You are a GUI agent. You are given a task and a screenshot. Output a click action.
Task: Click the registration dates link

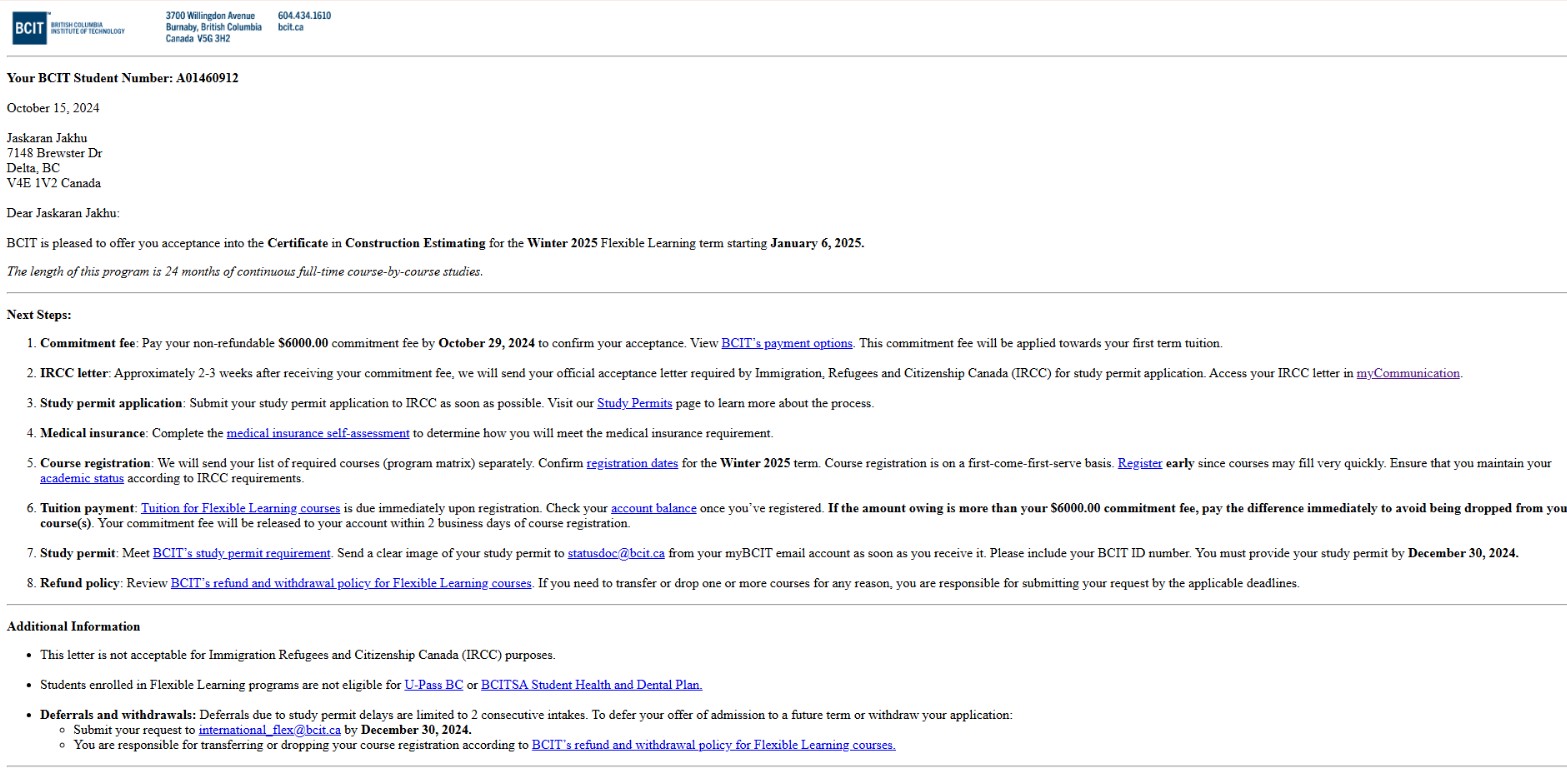pos(631,463)
